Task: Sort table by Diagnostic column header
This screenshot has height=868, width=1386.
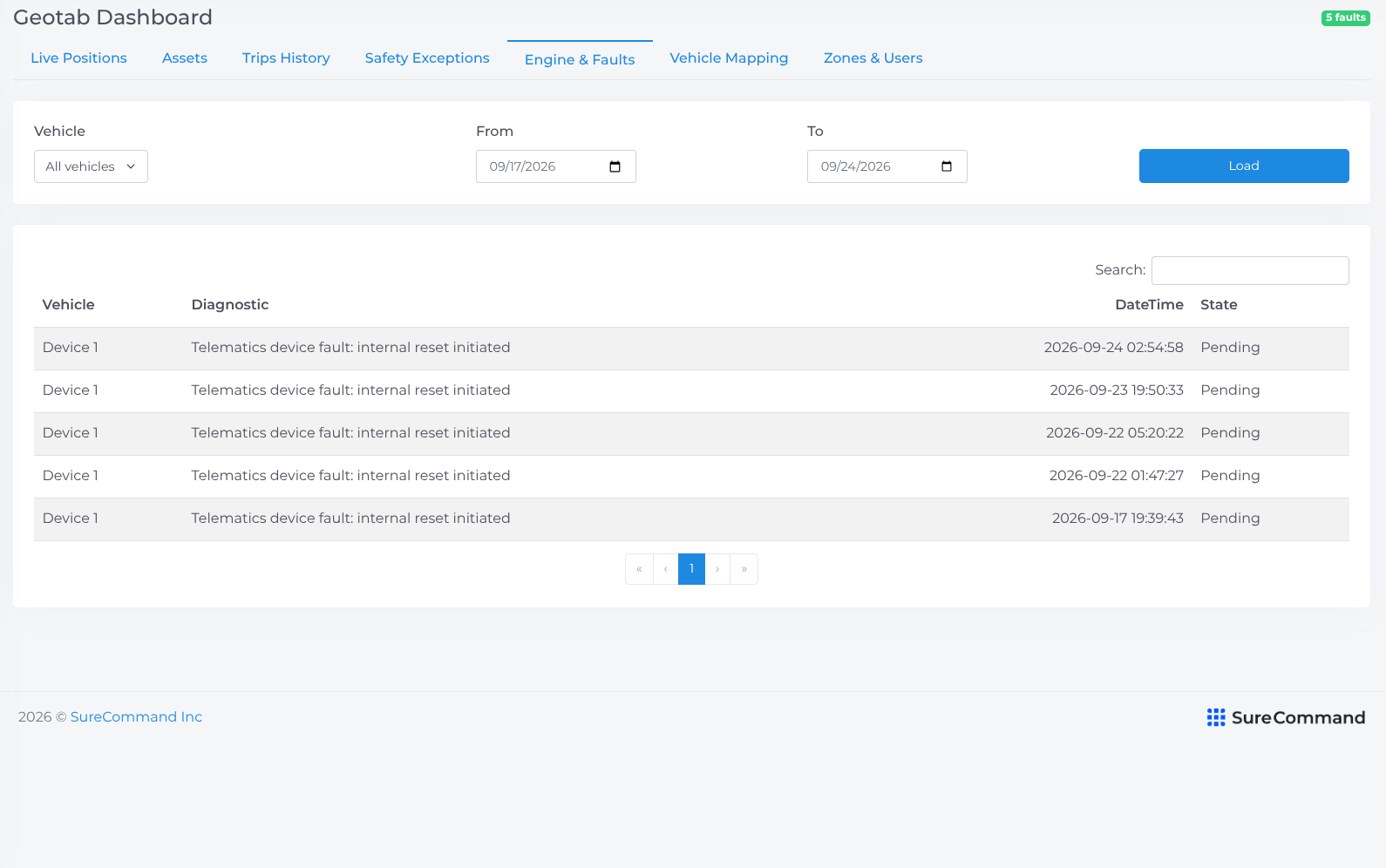Action: tap(230, 304)
